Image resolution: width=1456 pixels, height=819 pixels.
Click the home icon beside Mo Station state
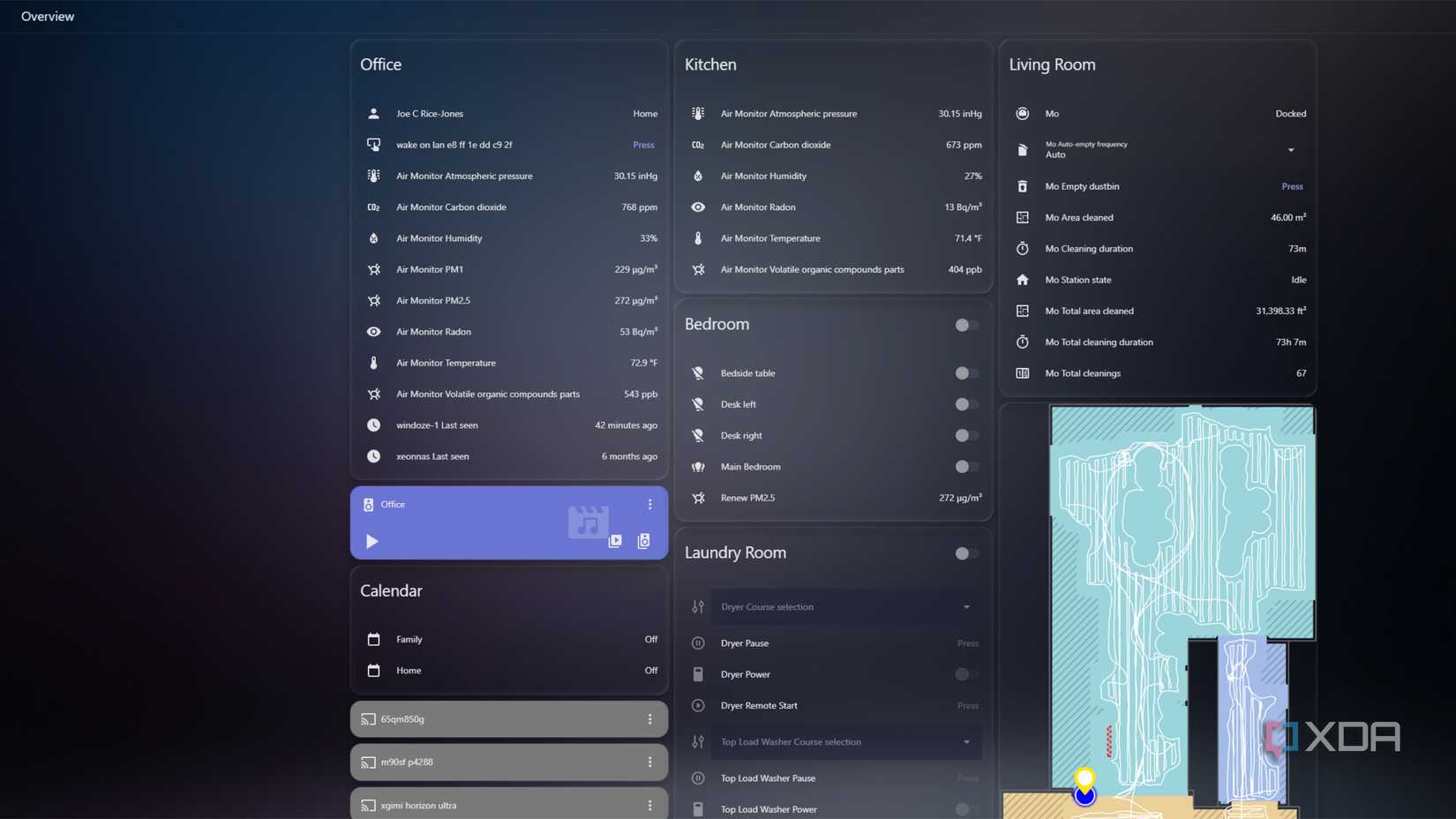(x=1022, y=280)
